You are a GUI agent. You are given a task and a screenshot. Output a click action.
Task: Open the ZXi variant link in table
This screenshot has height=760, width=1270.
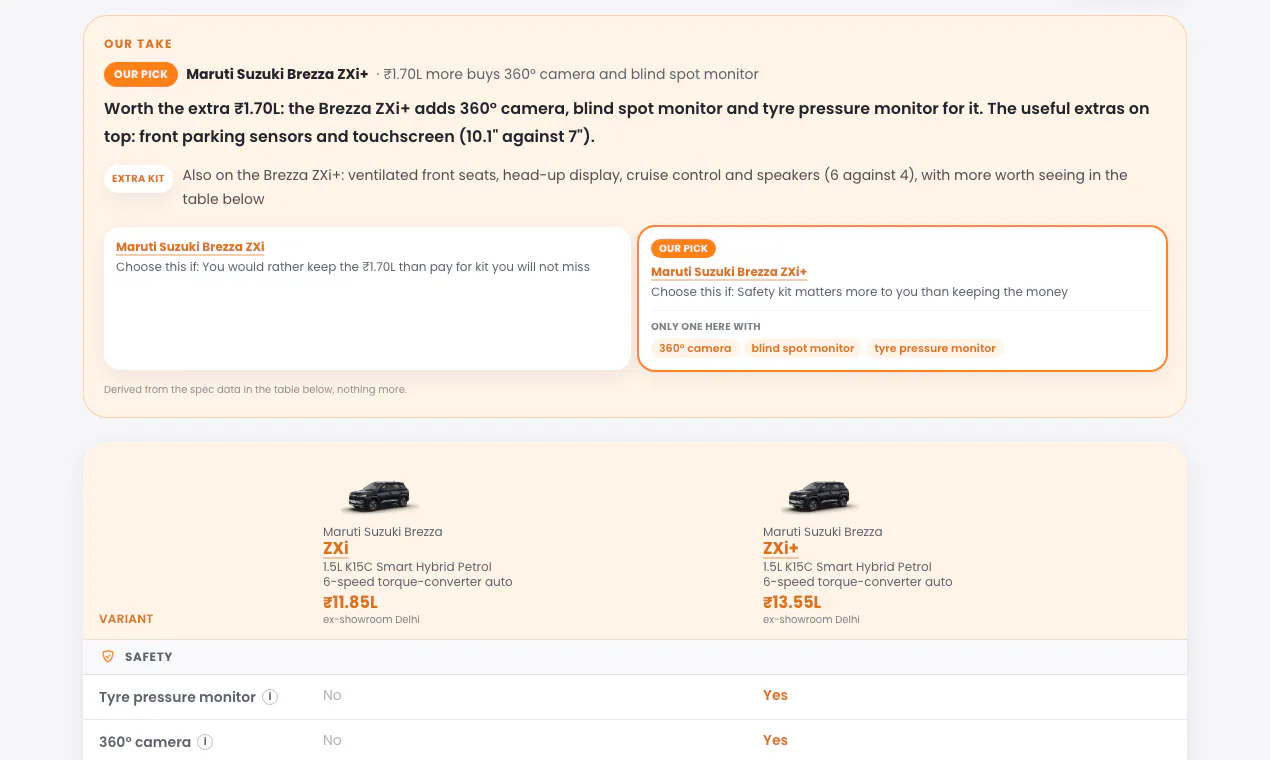(336, 548)
